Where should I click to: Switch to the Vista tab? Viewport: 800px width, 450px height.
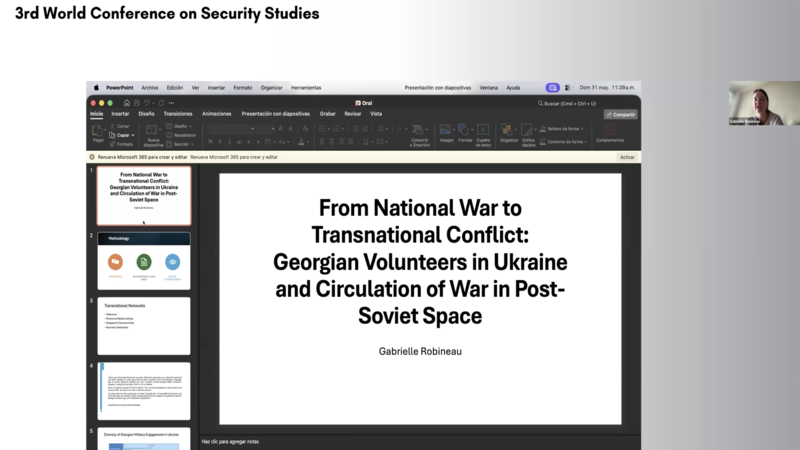tap(376, 114)
